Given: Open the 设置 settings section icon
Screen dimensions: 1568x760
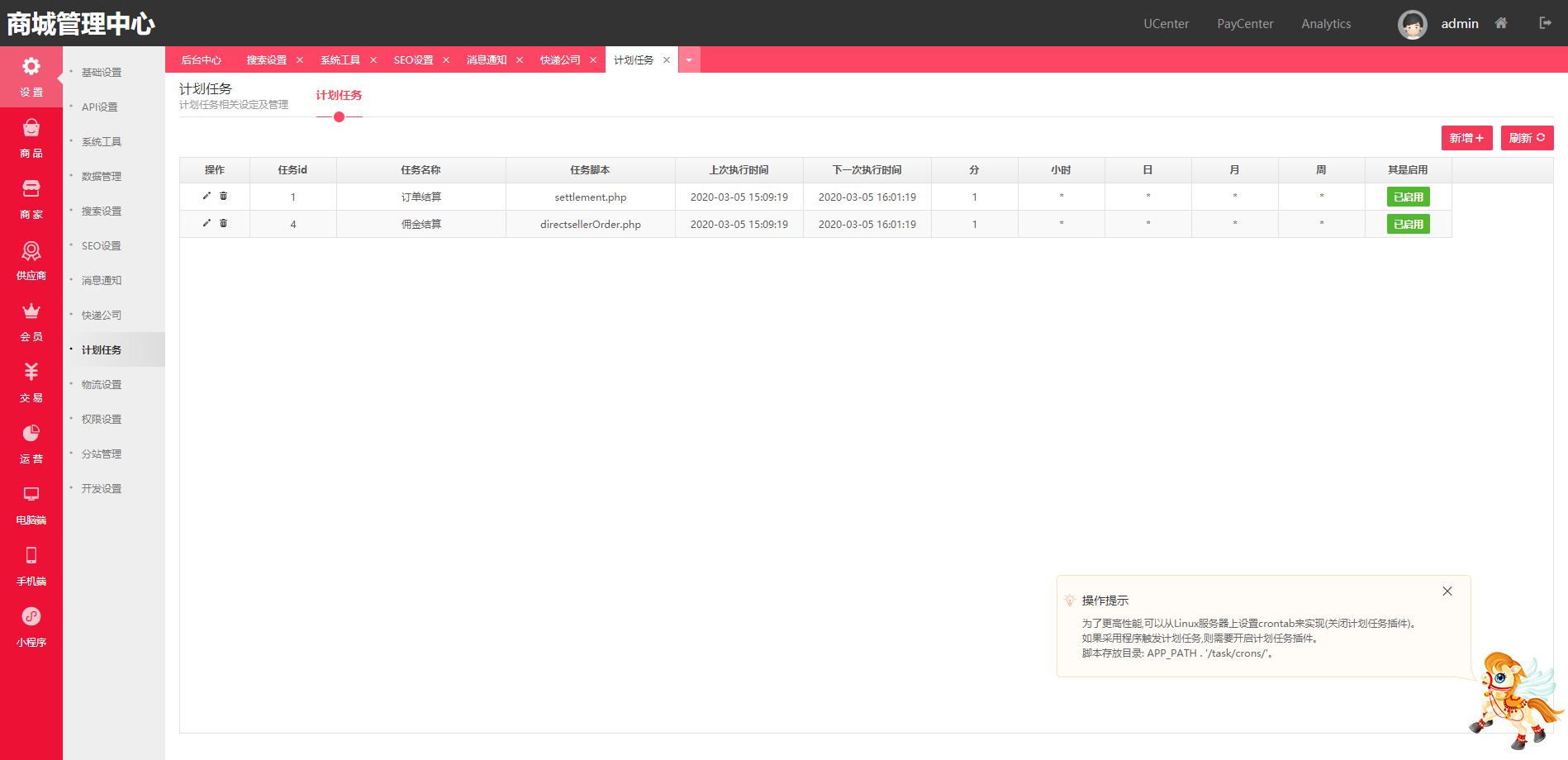Looking at the screenshot, I should pos(31,67).
